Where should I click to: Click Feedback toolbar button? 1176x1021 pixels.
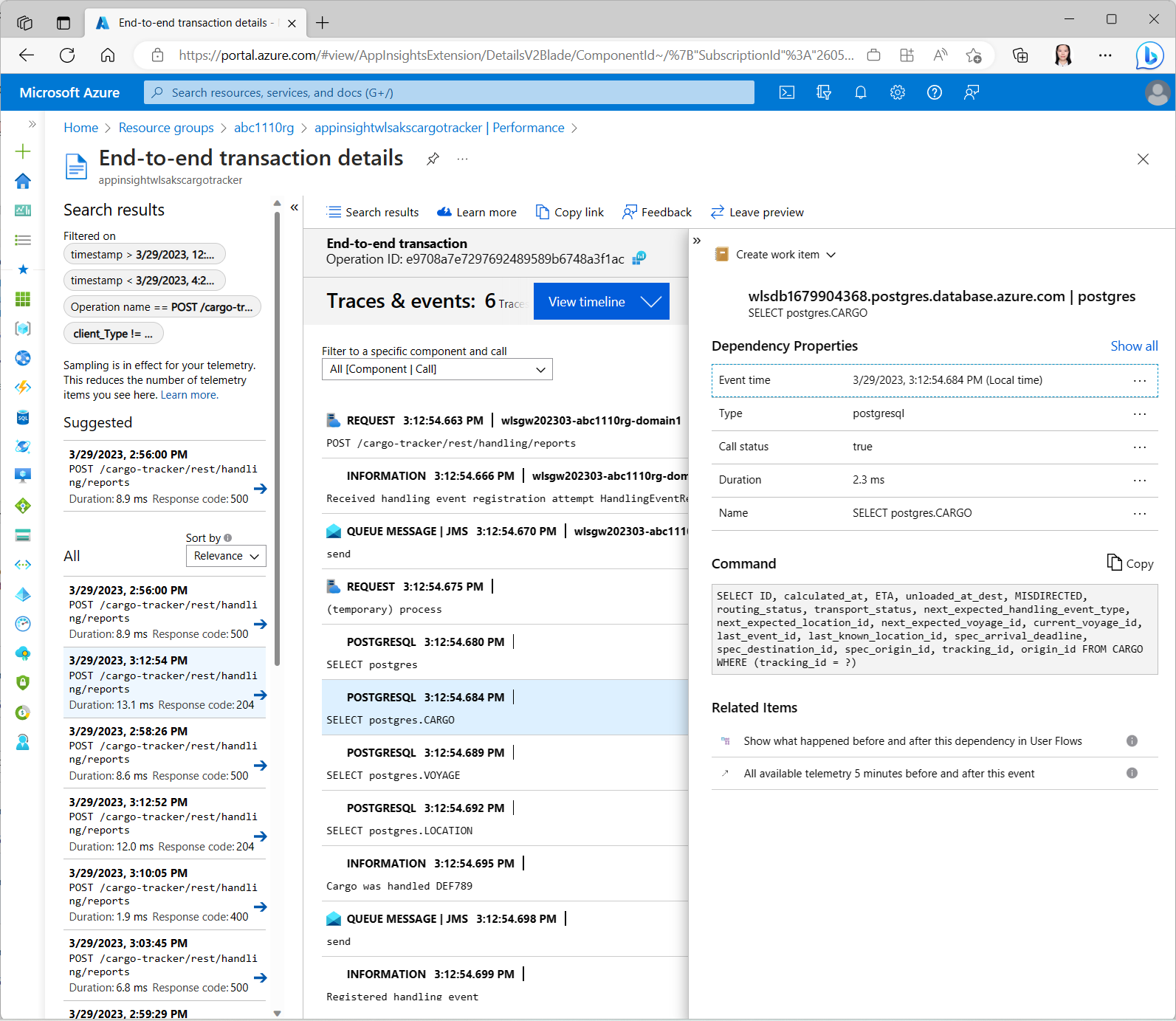[x=657, y=213]
